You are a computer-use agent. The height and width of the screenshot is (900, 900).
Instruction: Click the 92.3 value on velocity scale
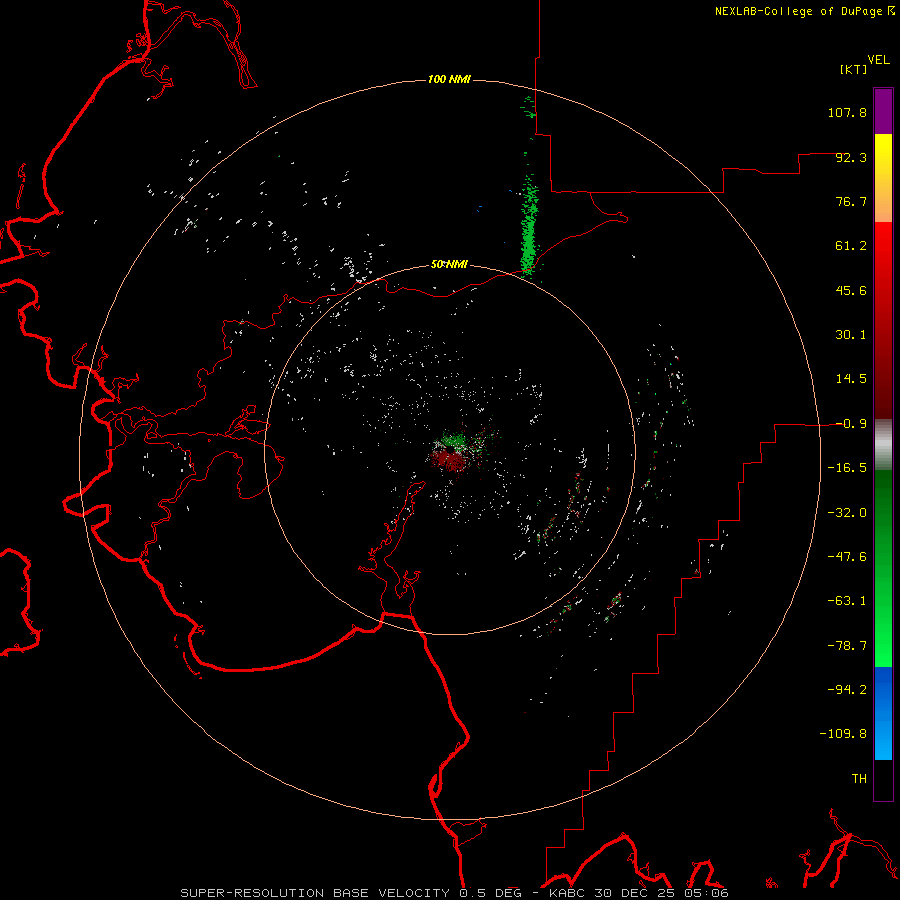(x=851, y=157)
